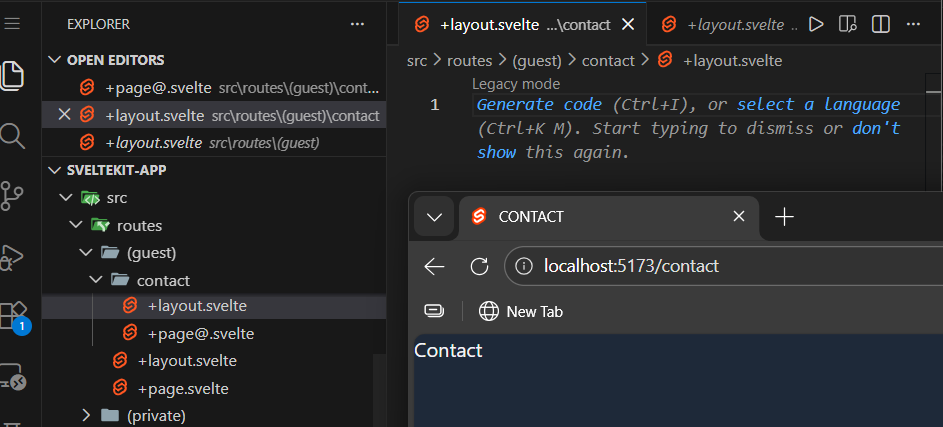Open preview to the side icon
This screenshot has width=943, height=427.
[x=847, y=24]
